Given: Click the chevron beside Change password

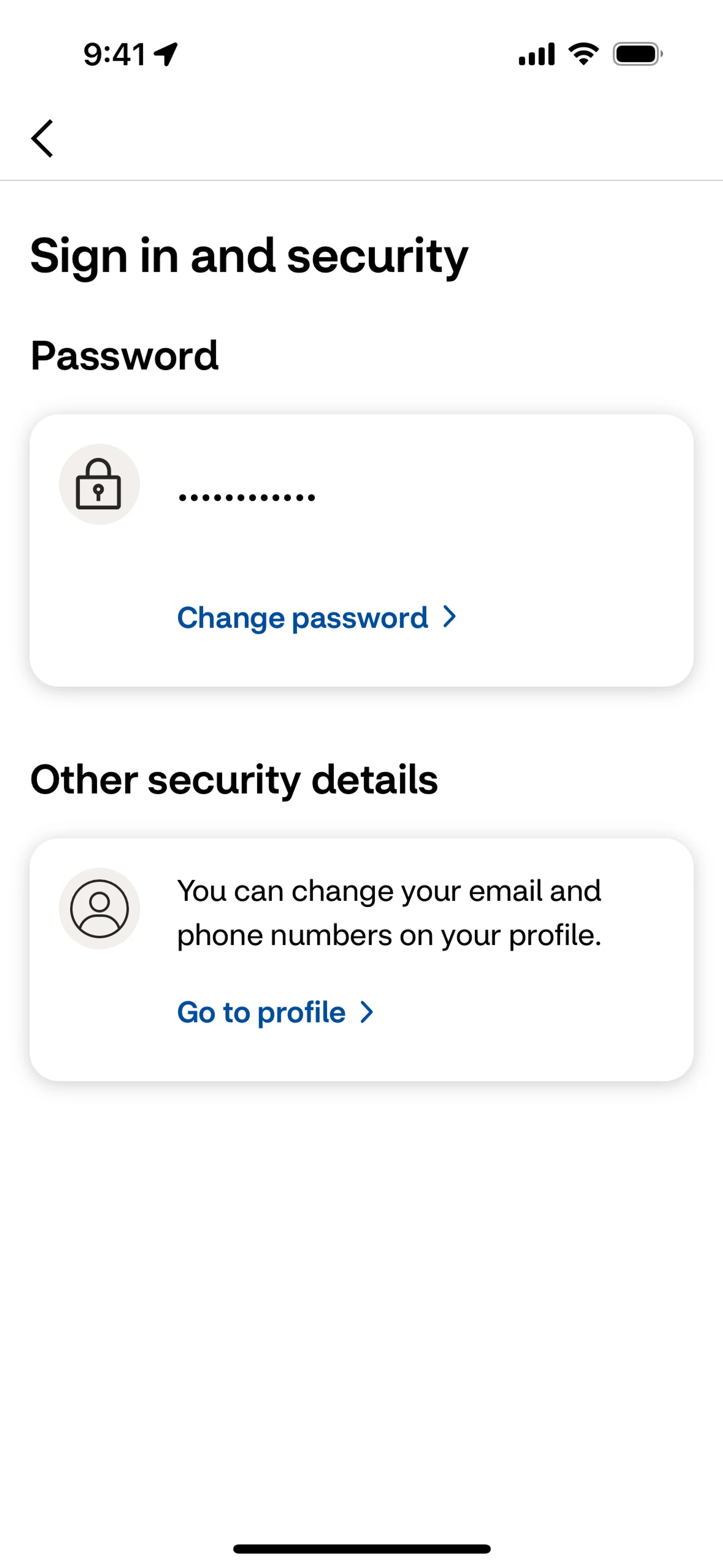Looking at the screenshot, I should pos(450,617).
